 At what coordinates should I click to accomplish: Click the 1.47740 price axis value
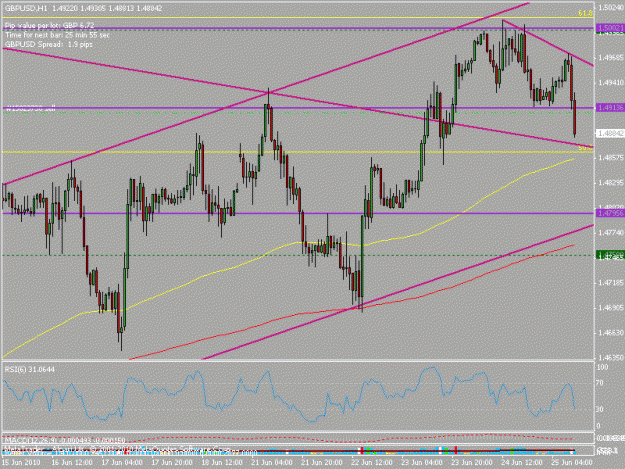click(611, 233)
